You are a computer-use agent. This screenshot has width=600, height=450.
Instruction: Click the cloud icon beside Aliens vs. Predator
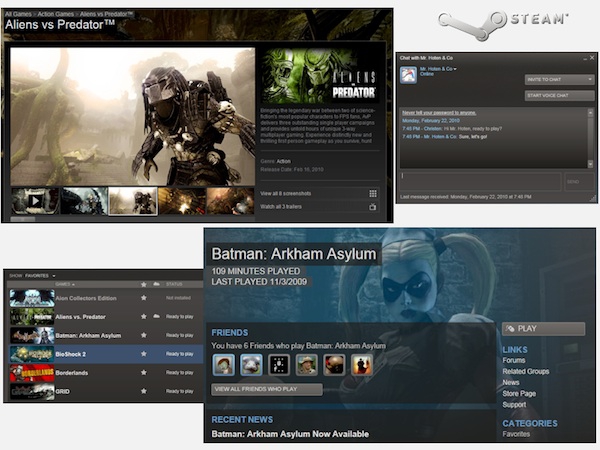point(156,316)
